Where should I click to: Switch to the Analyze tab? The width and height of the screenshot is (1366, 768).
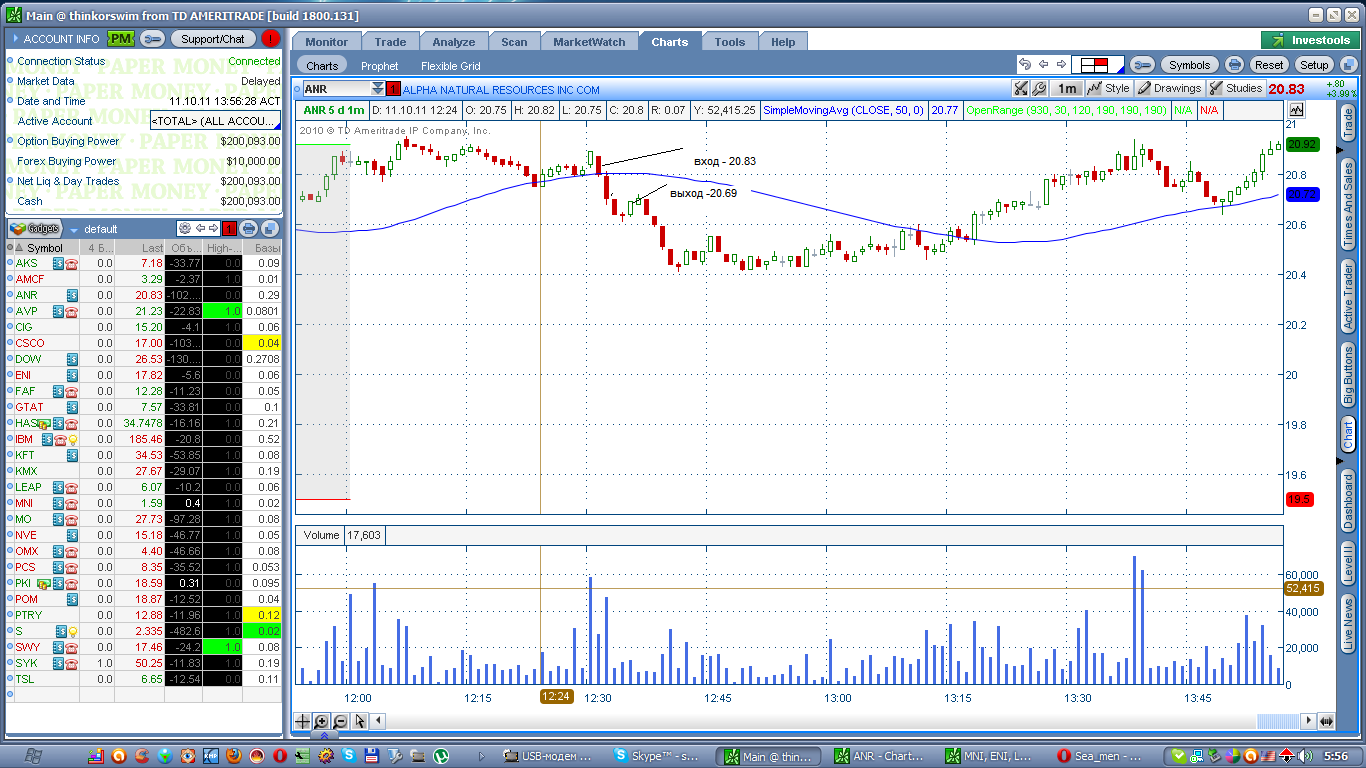tap(454, 42)
